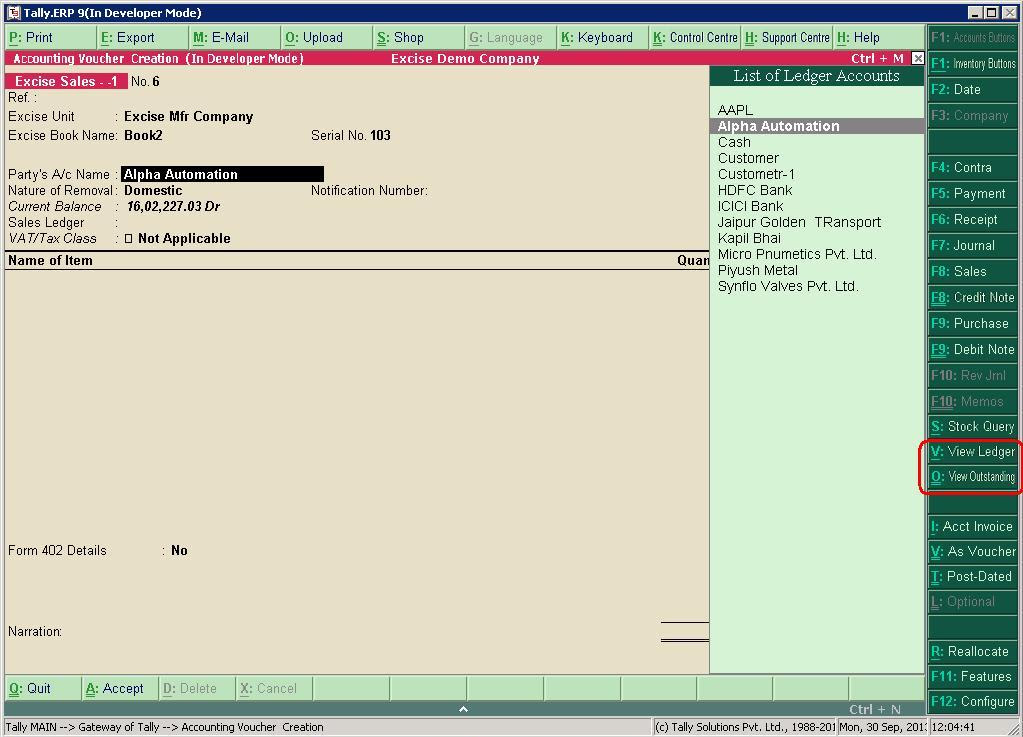1023x737 pixels.
Task: Switch to F6: Receipt voucher
Action: pos(972,220)
